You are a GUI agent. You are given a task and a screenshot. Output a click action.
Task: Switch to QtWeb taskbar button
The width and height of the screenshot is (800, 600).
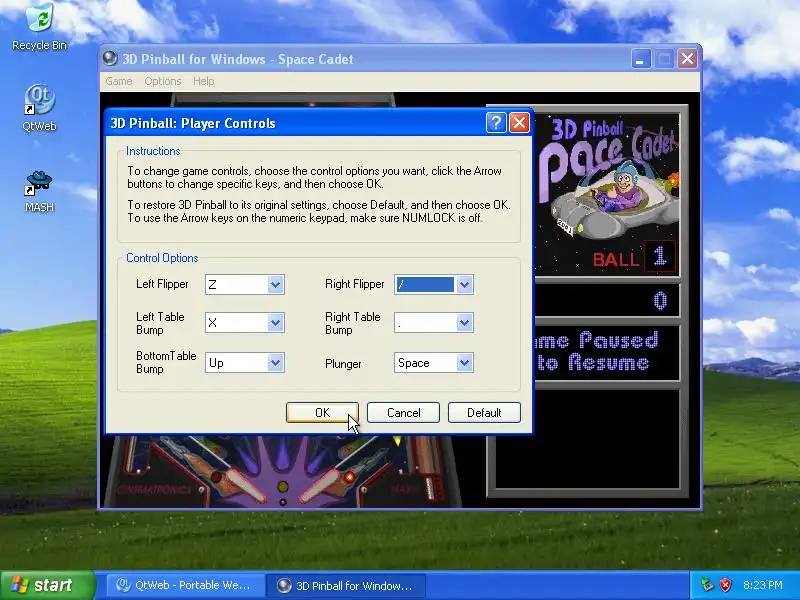[185, 585]
